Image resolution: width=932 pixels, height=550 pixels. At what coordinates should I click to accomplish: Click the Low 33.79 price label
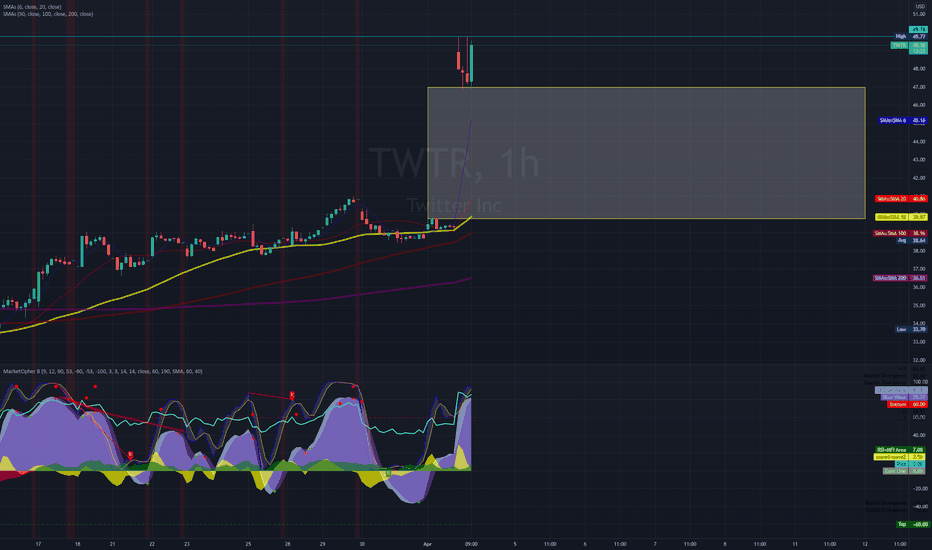point(911,329)
